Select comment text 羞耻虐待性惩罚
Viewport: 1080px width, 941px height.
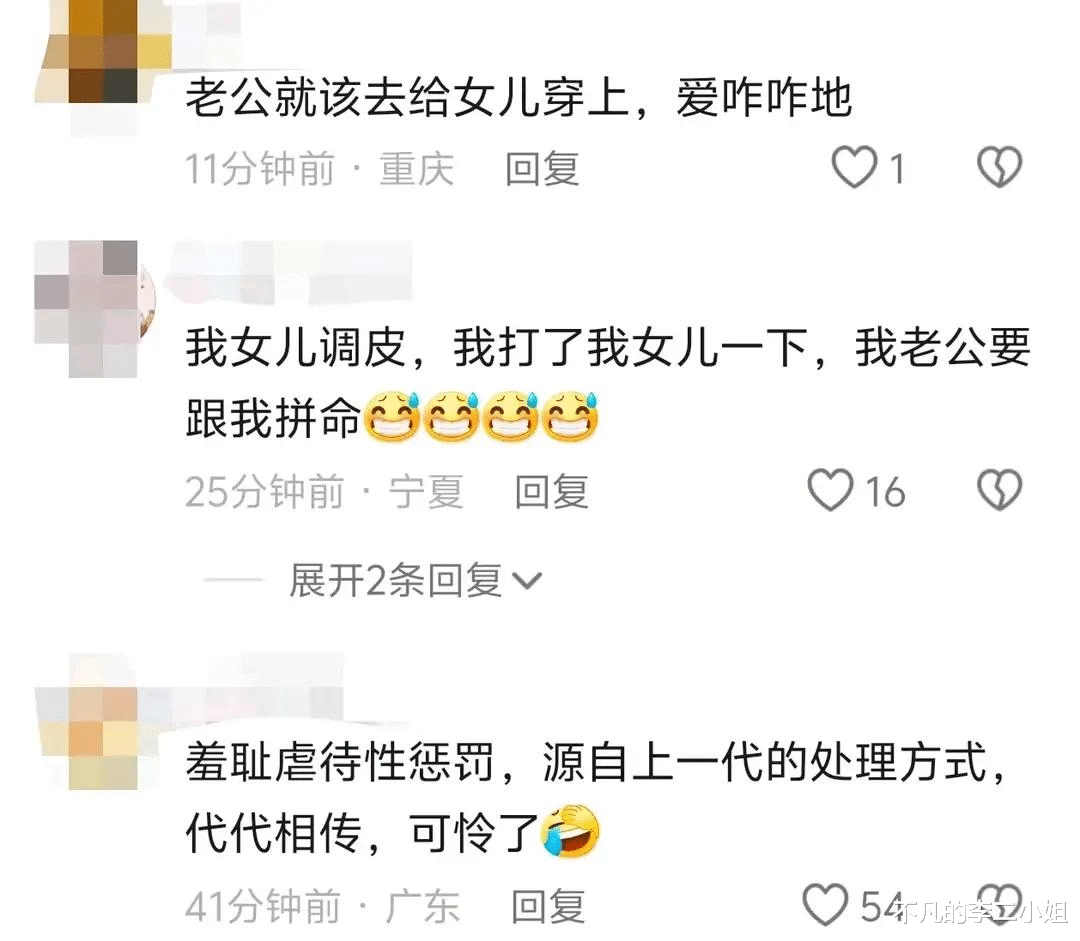tap(340, 763)
